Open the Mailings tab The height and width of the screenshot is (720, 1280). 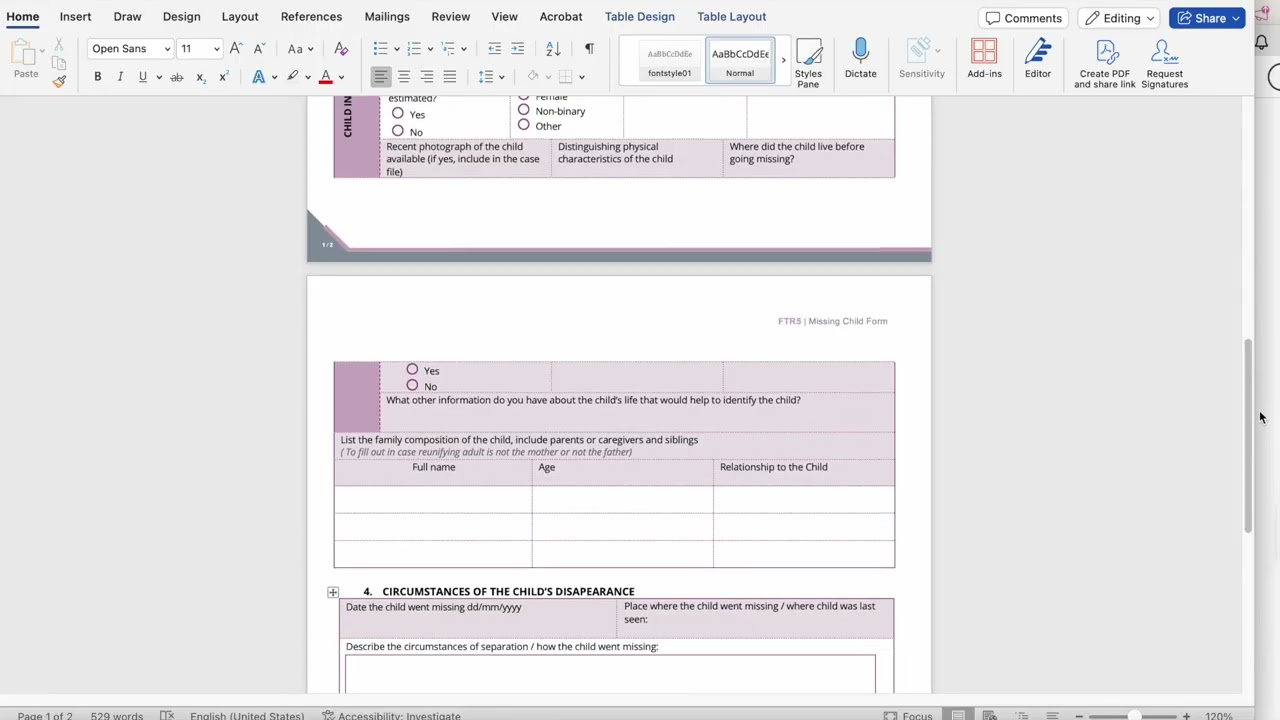(x=387, y=16)
